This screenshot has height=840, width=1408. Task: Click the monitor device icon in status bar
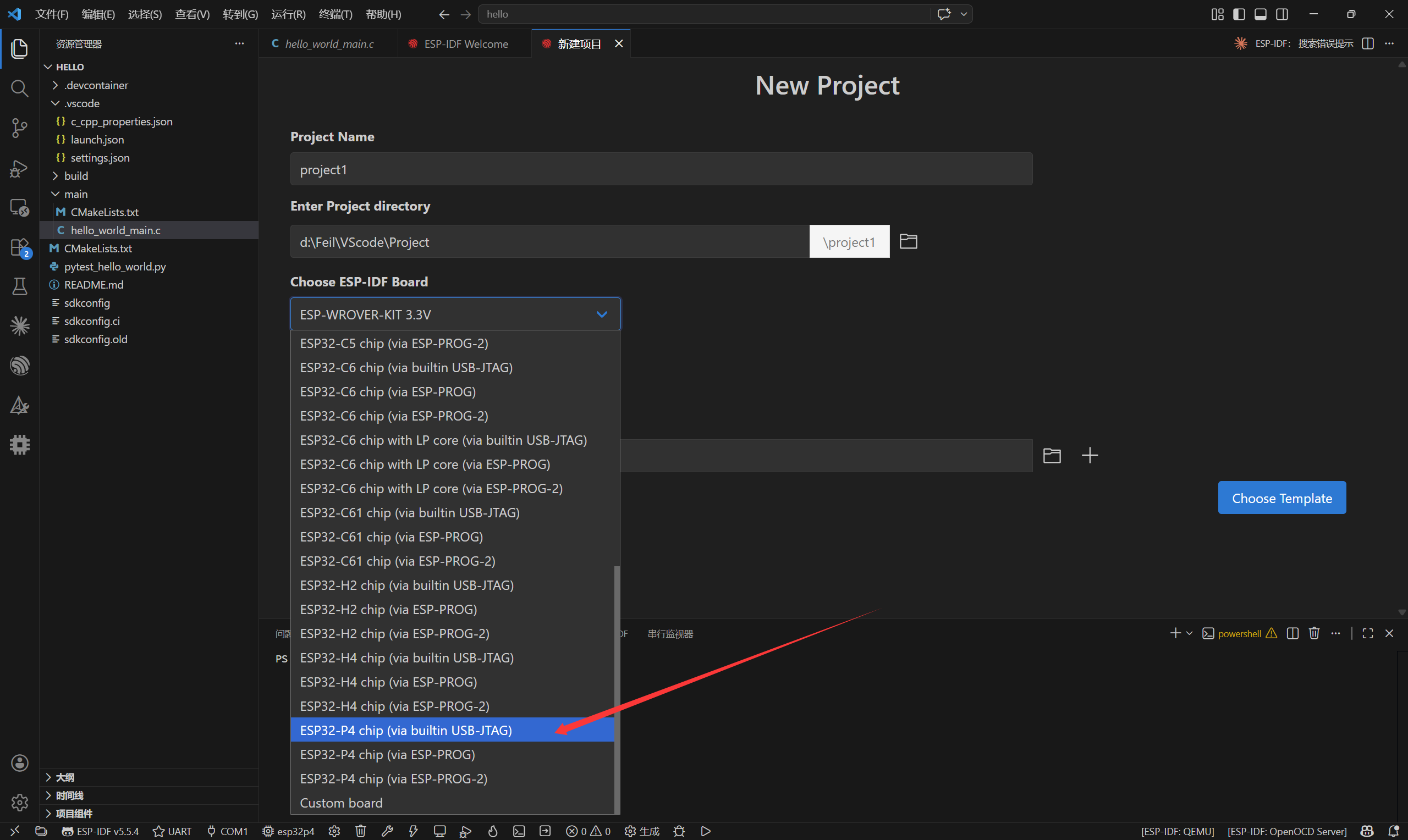tap(439, 831)
